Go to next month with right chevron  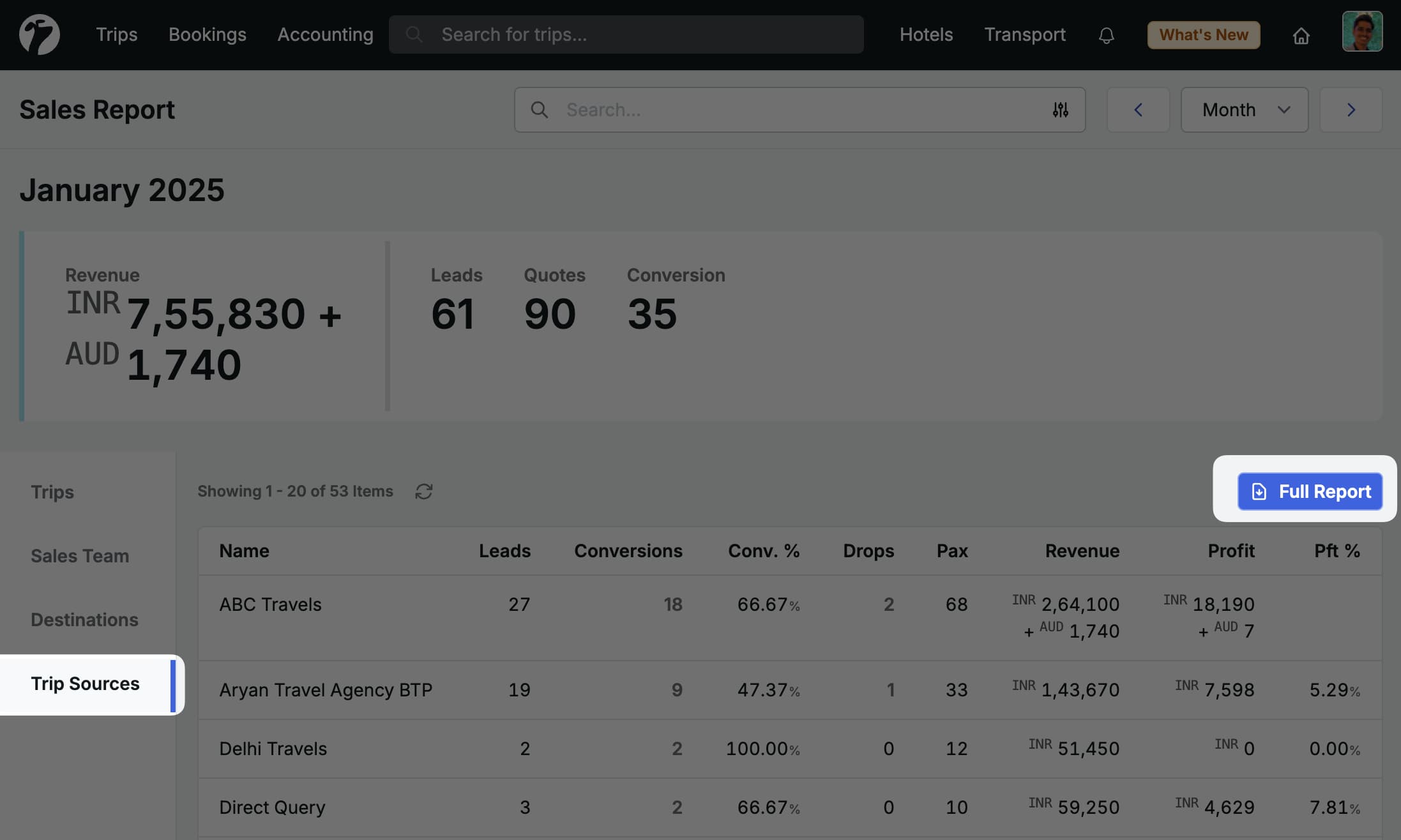pos(1351,110)
